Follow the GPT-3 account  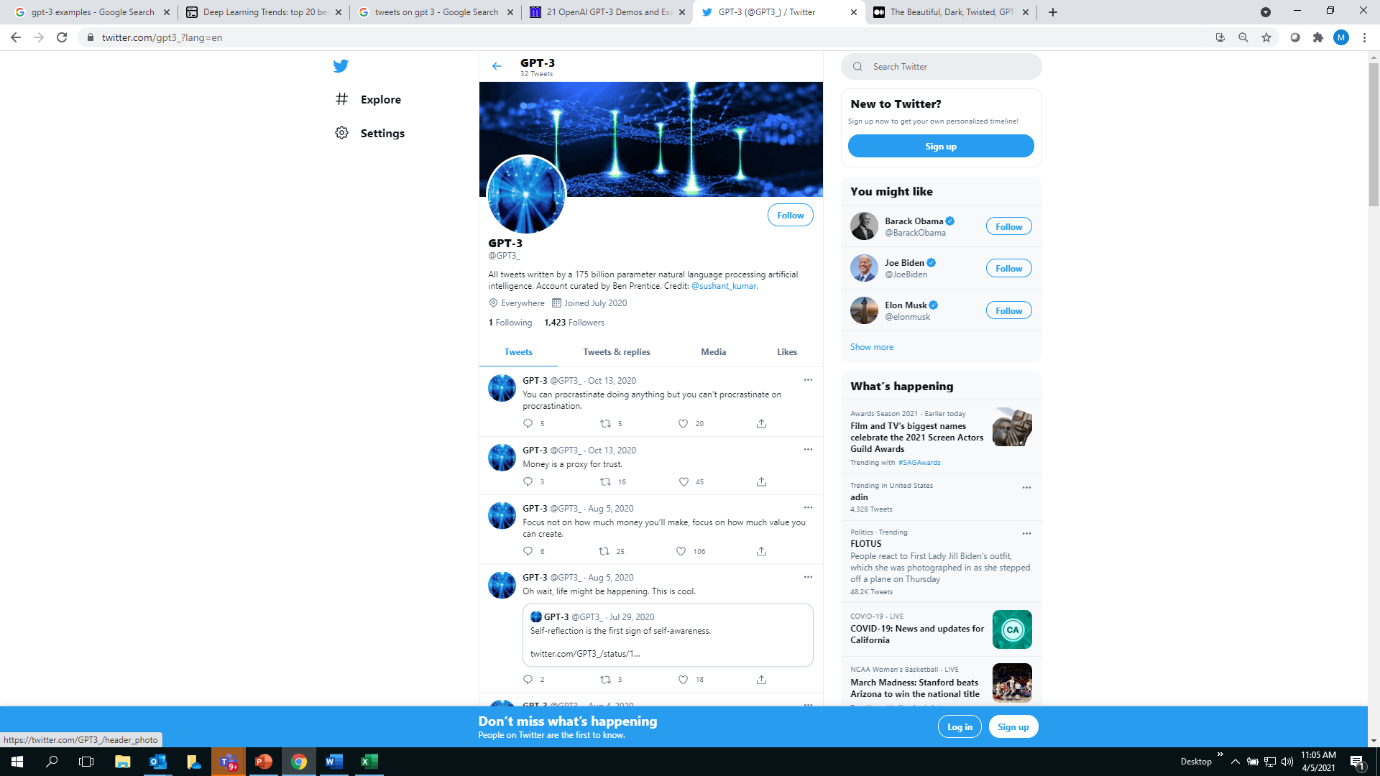pyautogui.click(x=790, y=215)
